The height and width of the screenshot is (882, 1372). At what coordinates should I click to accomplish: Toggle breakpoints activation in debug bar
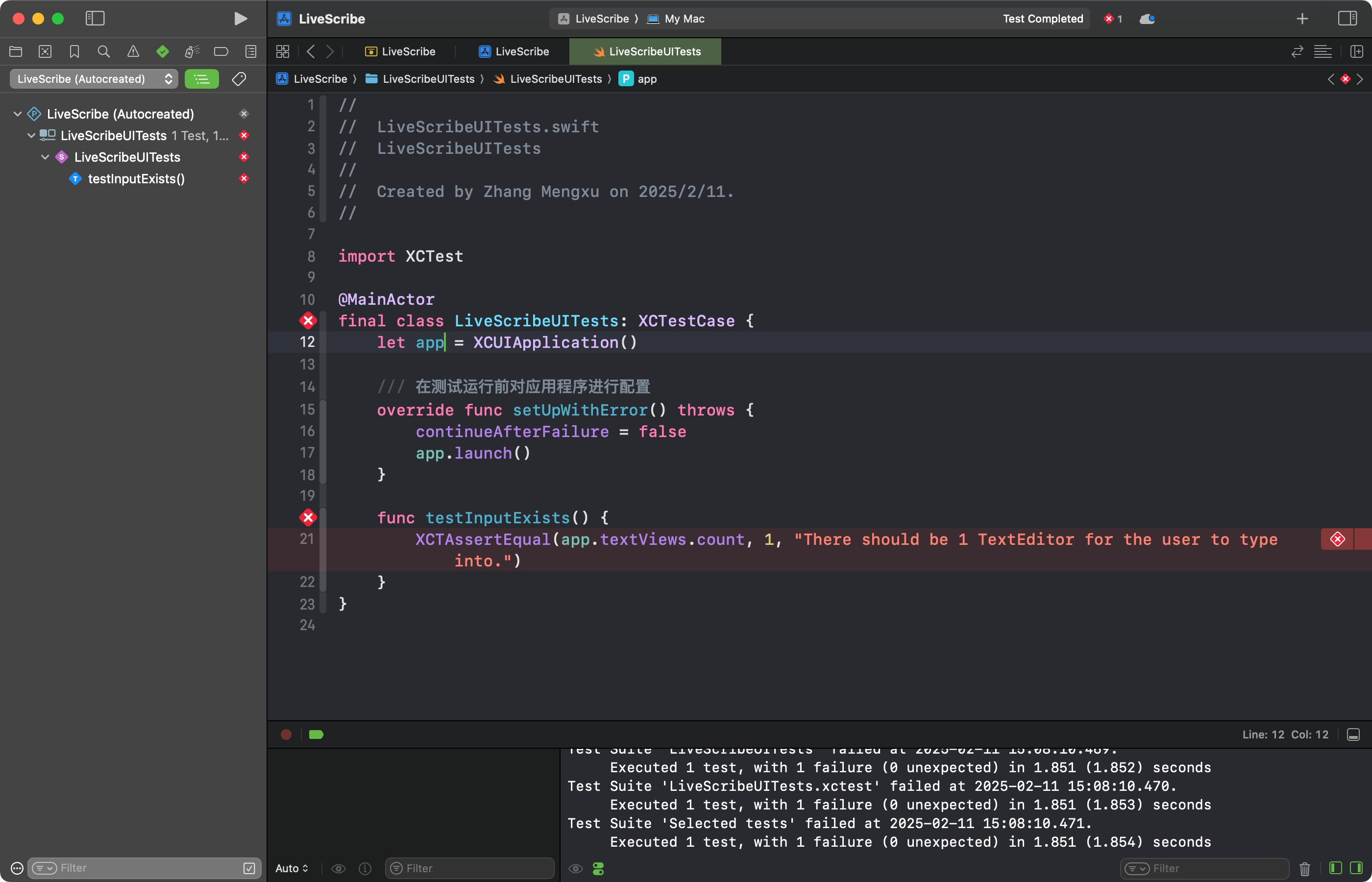[x=316, y=734]
